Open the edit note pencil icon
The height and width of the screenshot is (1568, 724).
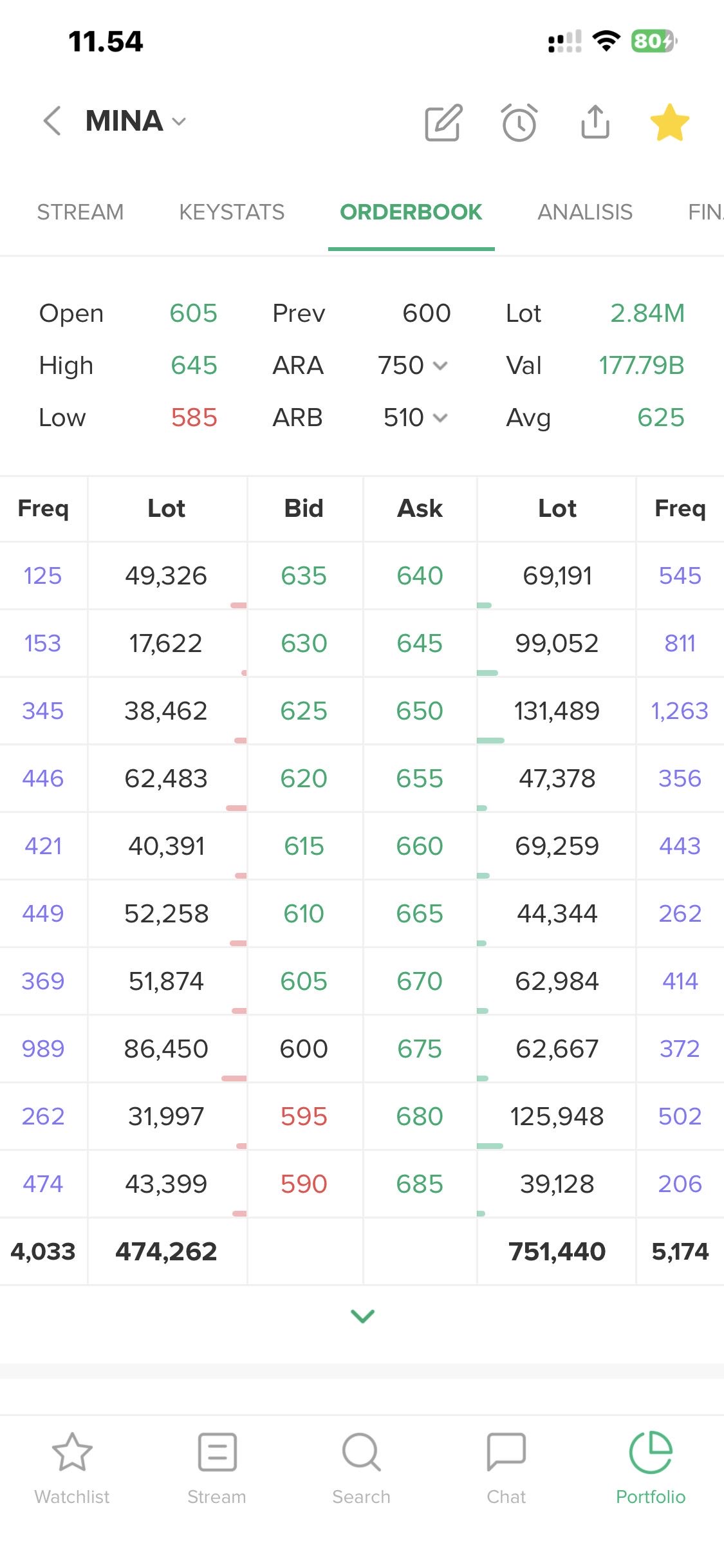(x=443, y=122)
